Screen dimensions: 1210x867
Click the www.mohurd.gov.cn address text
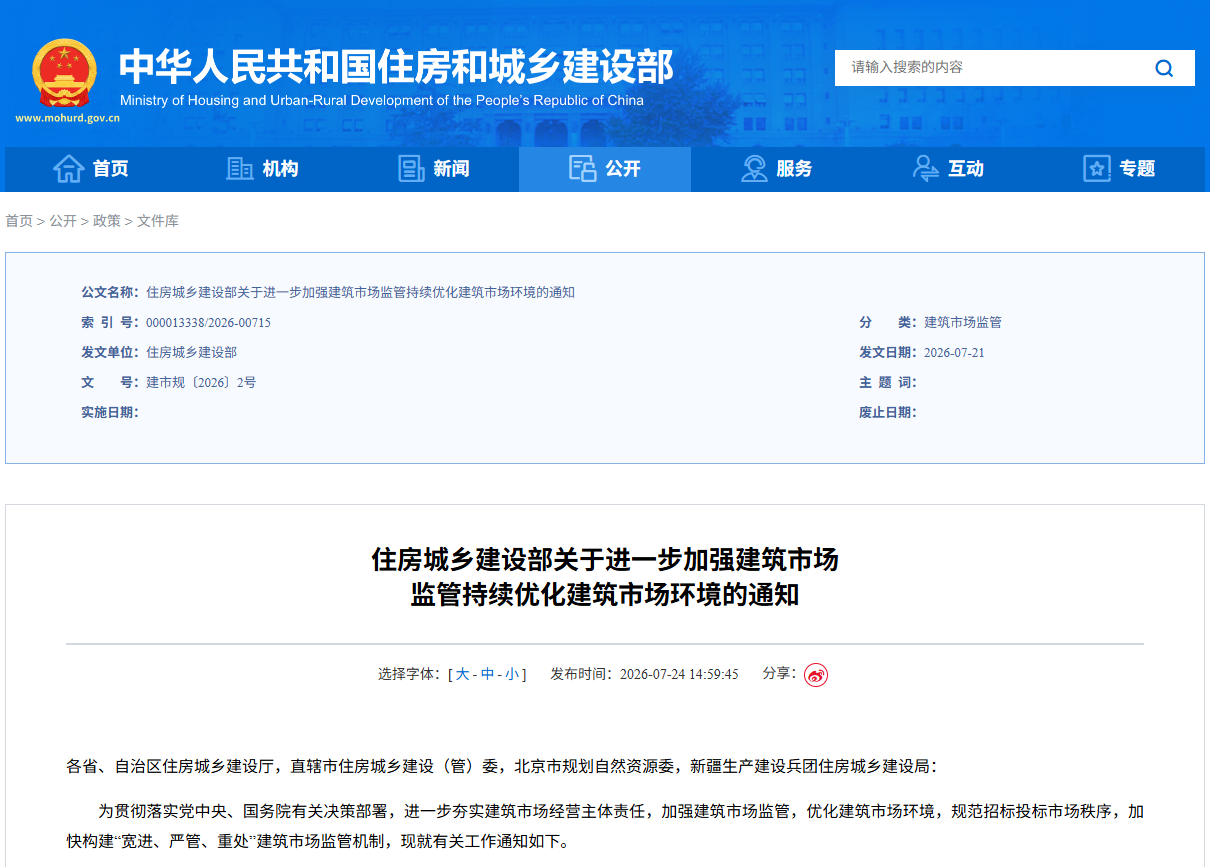[67, 118]
